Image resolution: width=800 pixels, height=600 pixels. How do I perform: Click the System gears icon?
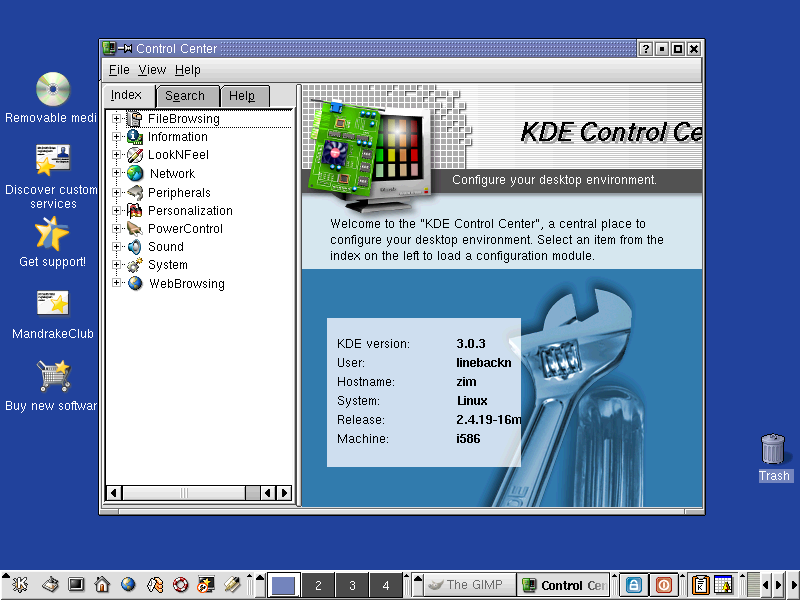(x=135, y=265)
